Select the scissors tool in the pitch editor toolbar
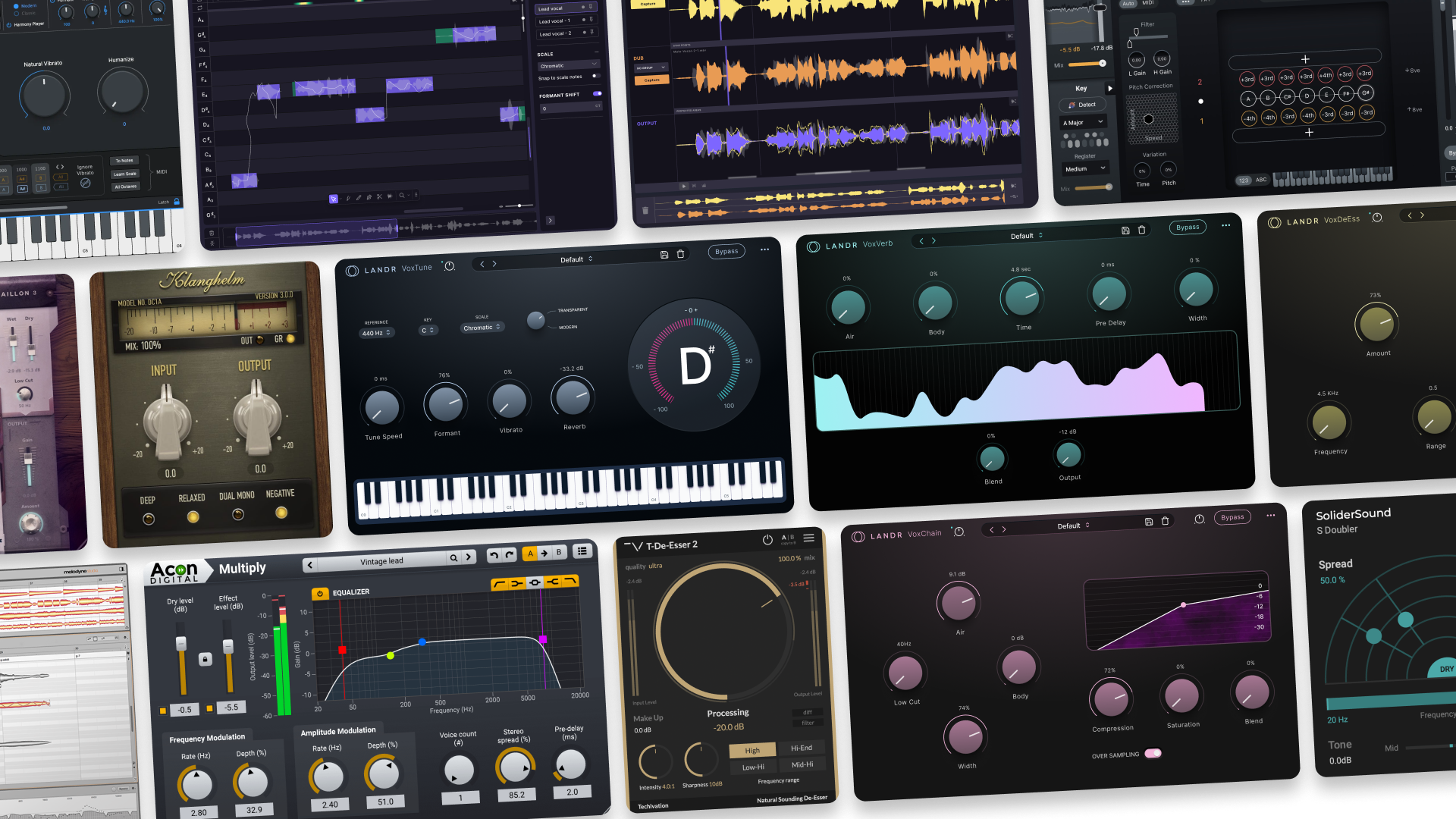 [379, 198]
